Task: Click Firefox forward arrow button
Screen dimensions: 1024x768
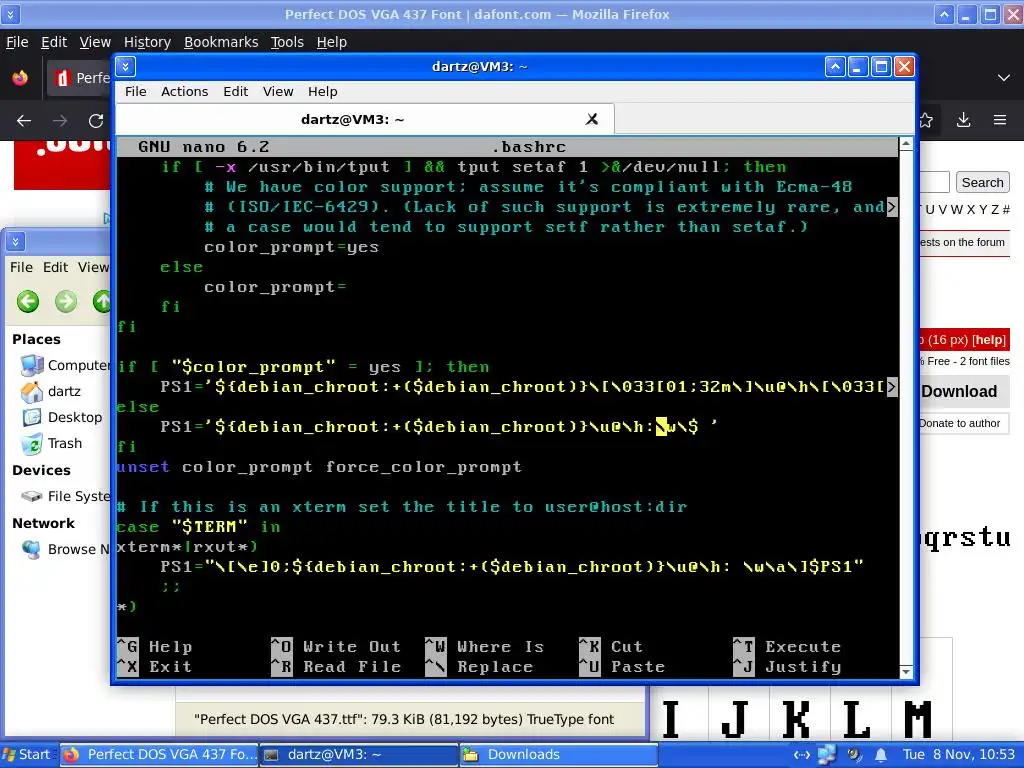Action: pyautogui.click(x=60, y=121)
